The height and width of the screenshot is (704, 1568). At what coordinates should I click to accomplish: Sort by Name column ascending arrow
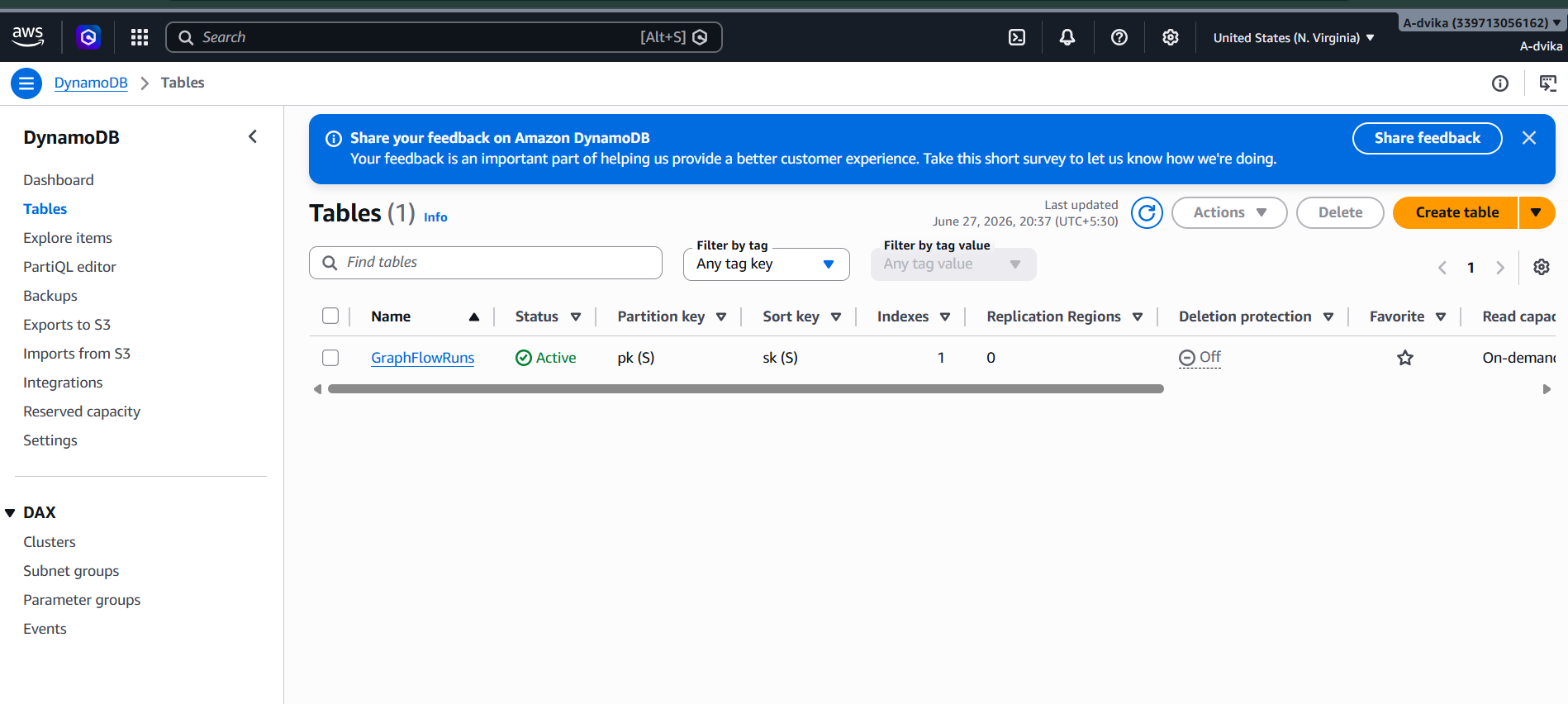point(474,317)
